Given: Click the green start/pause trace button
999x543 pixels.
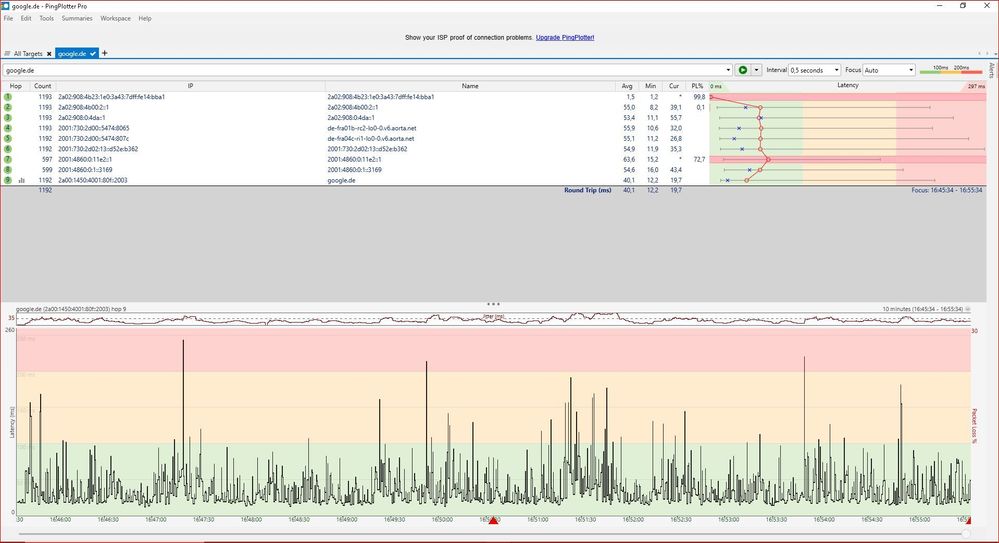Looking at the screenshot, I should click(x=743, y=70).
